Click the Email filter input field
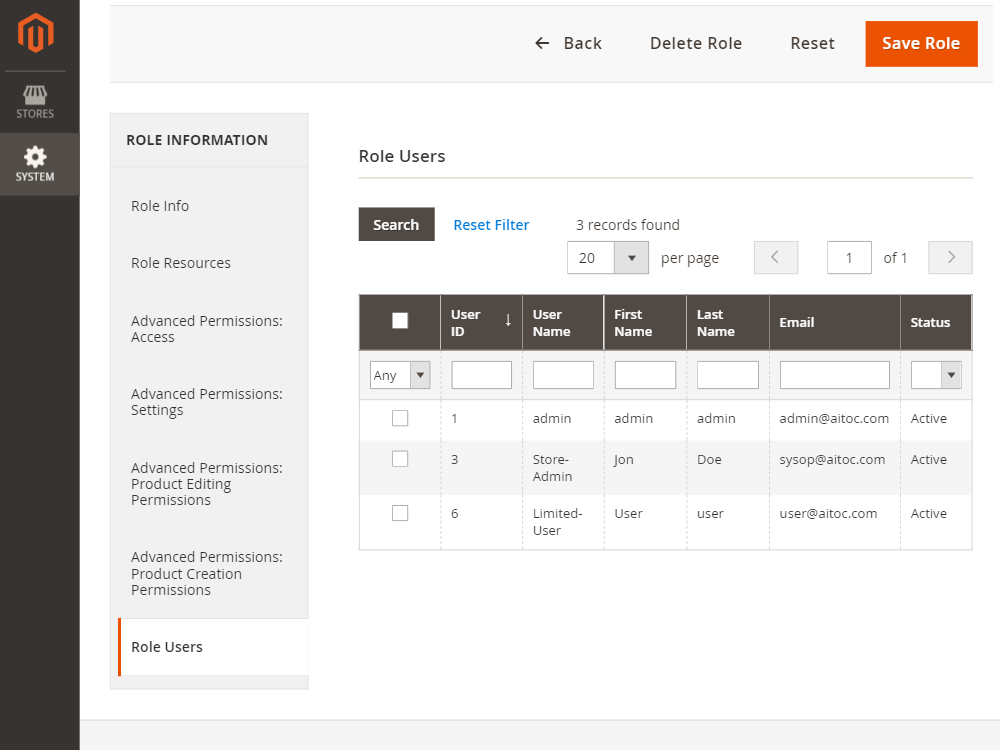The height and width of the screenshot is (750, 1000). [x=834, y=376]
